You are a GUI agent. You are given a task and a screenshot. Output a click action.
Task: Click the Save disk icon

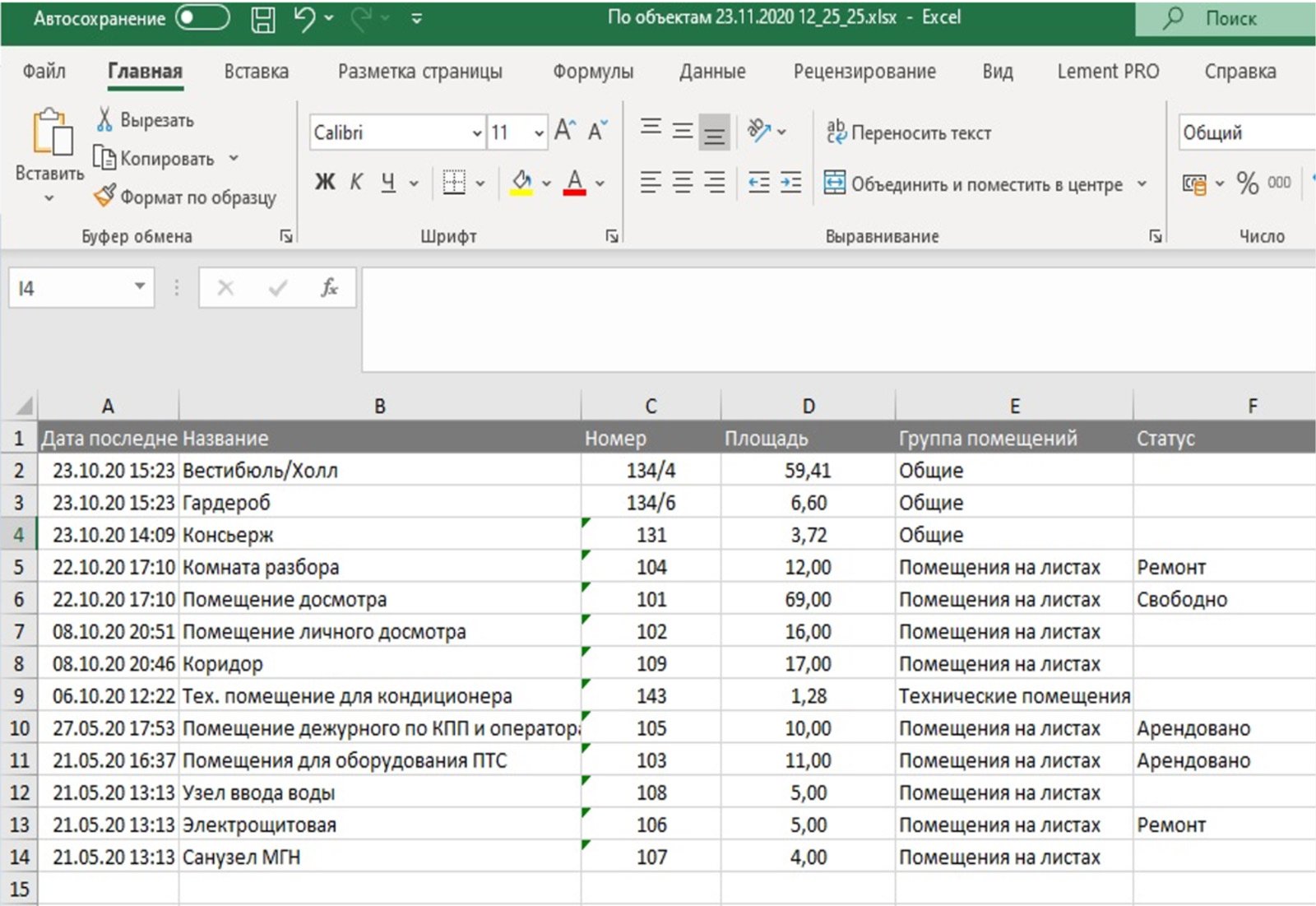coord(263,18)
